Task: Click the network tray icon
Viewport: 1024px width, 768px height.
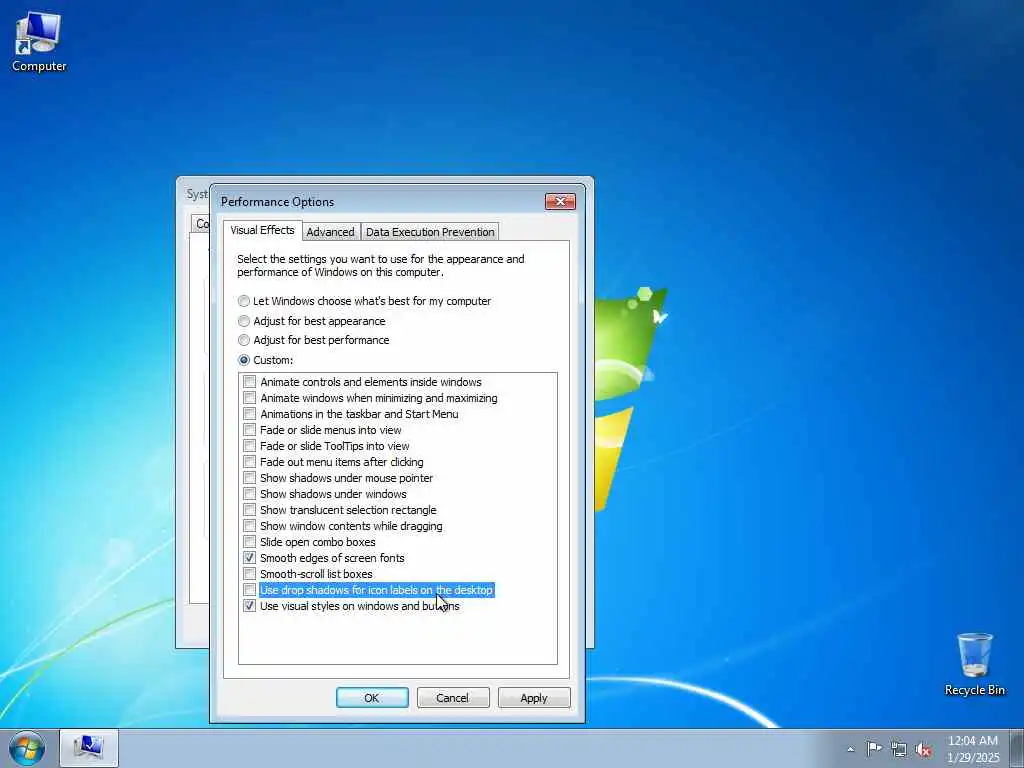Action: point(899,749)
